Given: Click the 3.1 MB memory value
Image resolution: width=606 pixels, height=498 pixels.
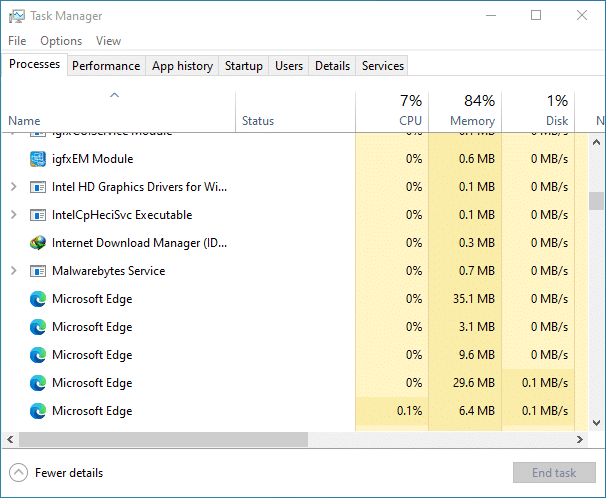Looking at the screenshot, I should click(x=477, y=327).
